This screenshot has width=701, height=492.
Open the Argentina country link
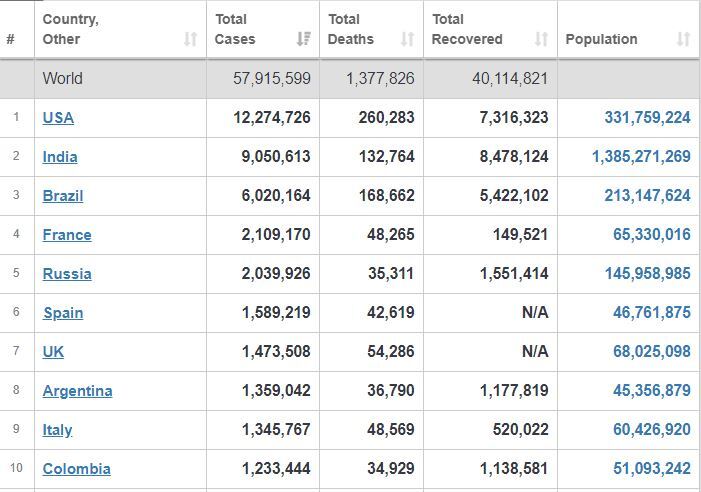pos(77,391)
